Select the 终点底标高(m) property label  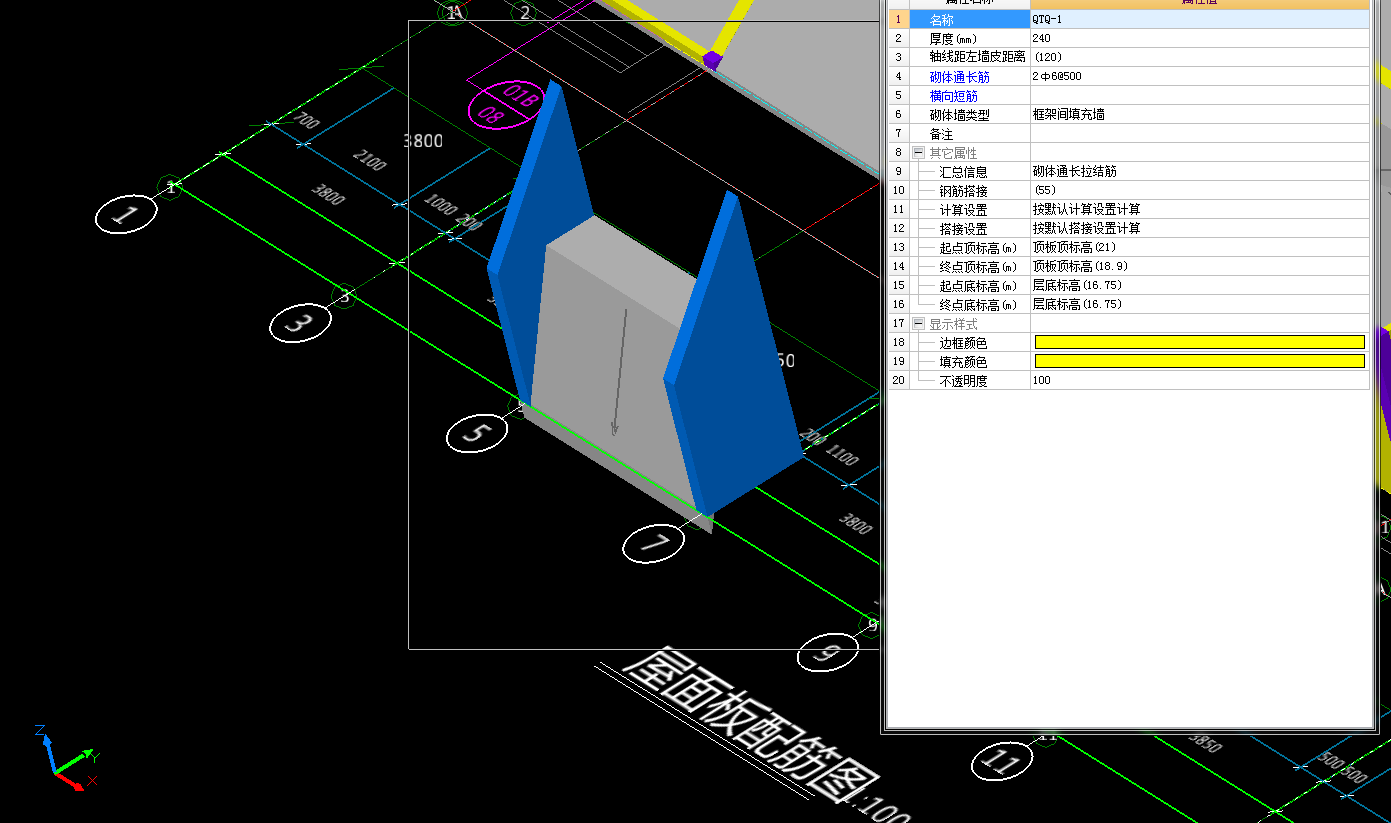(x=978, y=305)
